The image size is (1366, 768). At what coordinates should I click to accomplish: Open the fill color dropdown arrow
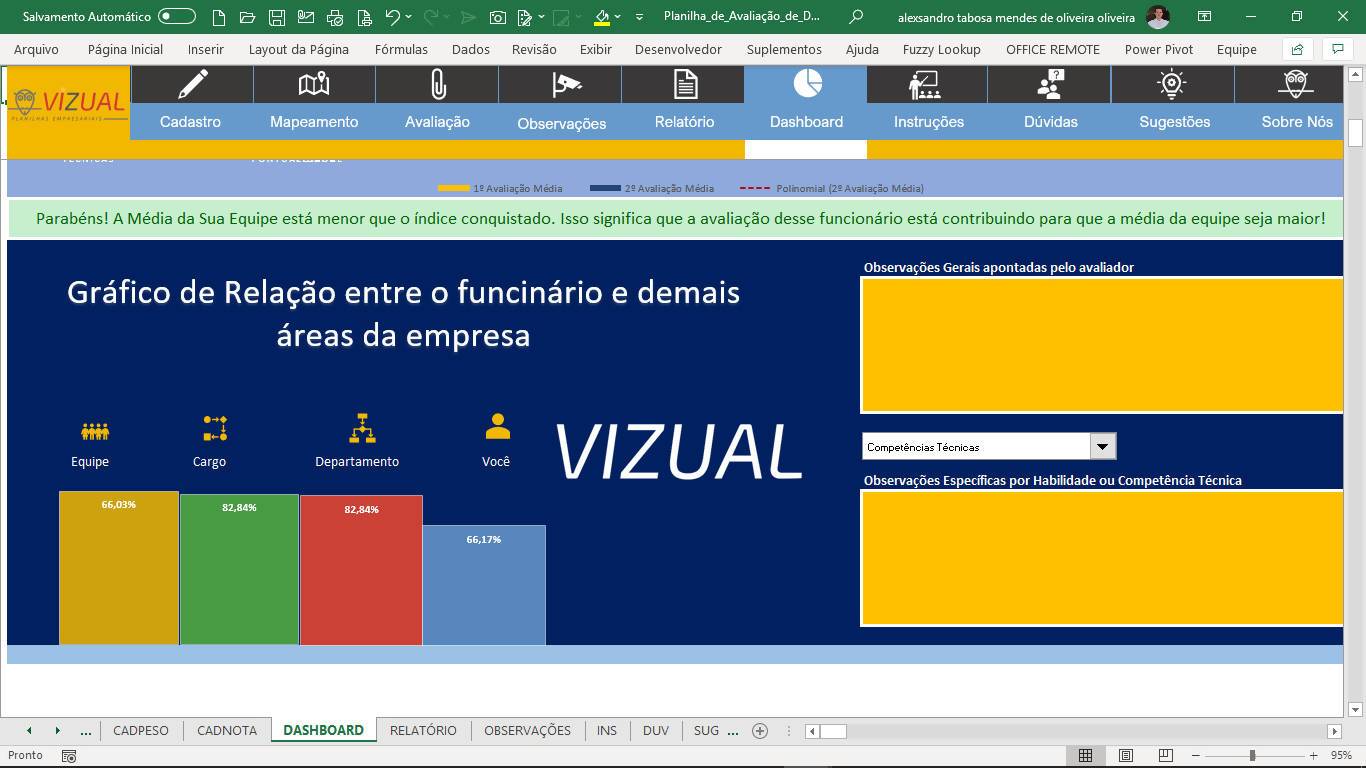(617, 17)
